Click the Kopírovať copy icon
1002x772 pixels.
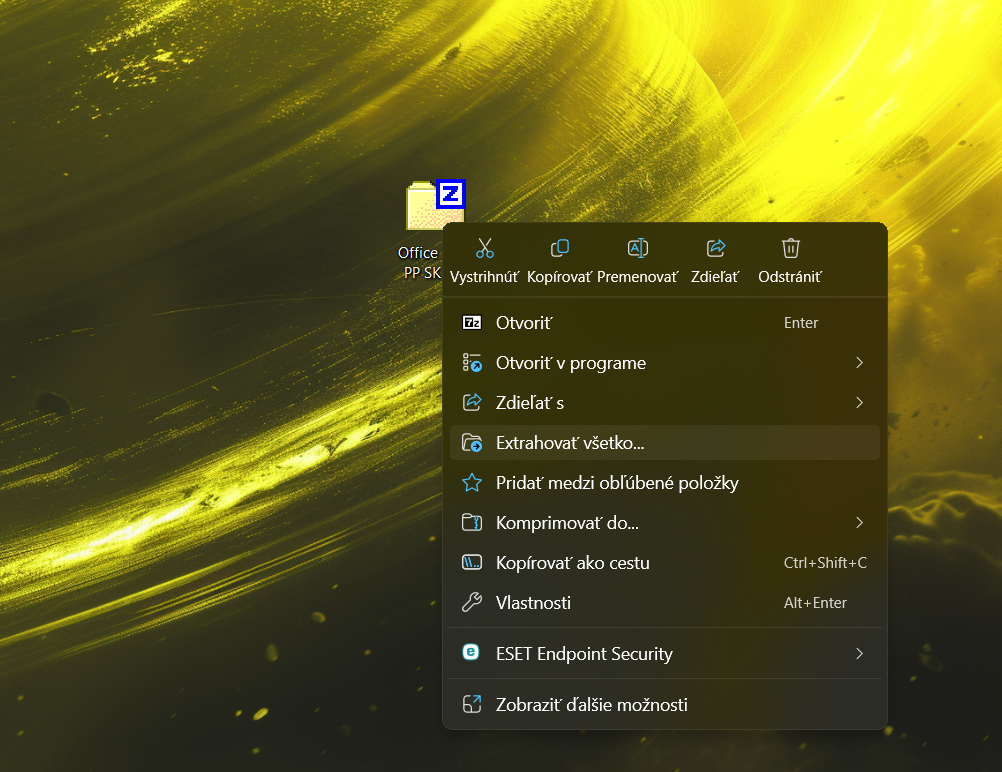(560, 247)
